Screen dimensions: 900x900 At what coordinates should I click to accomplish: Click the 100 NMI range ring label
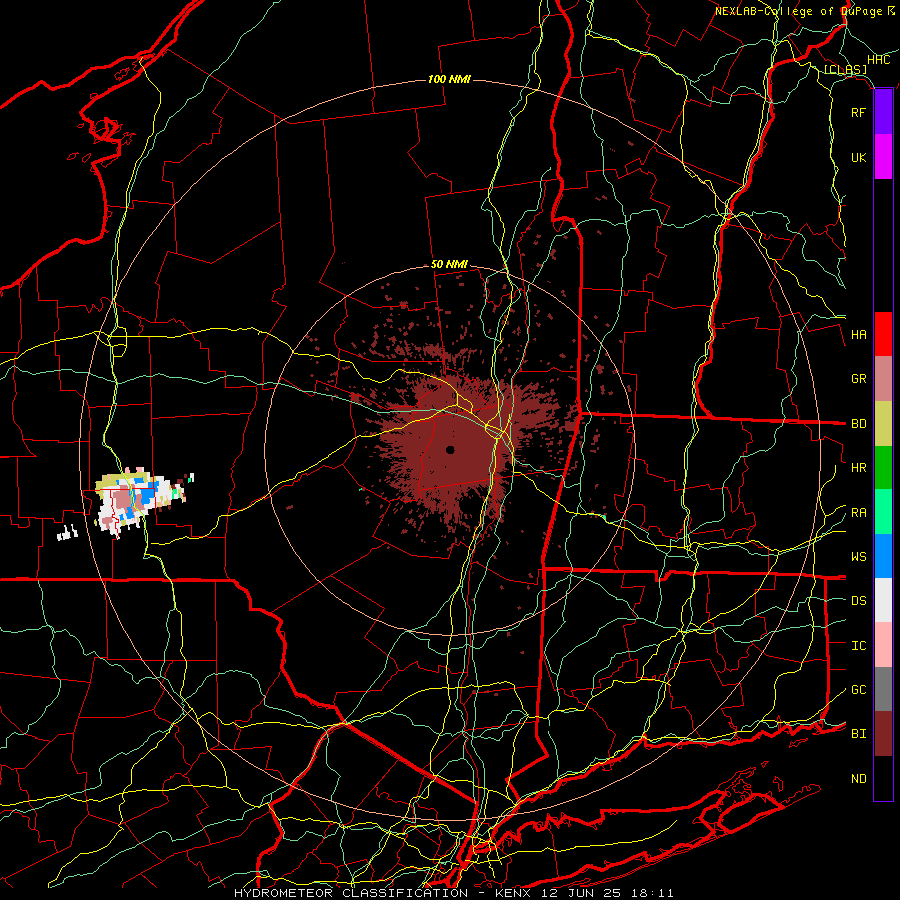[x=449, y=79]
